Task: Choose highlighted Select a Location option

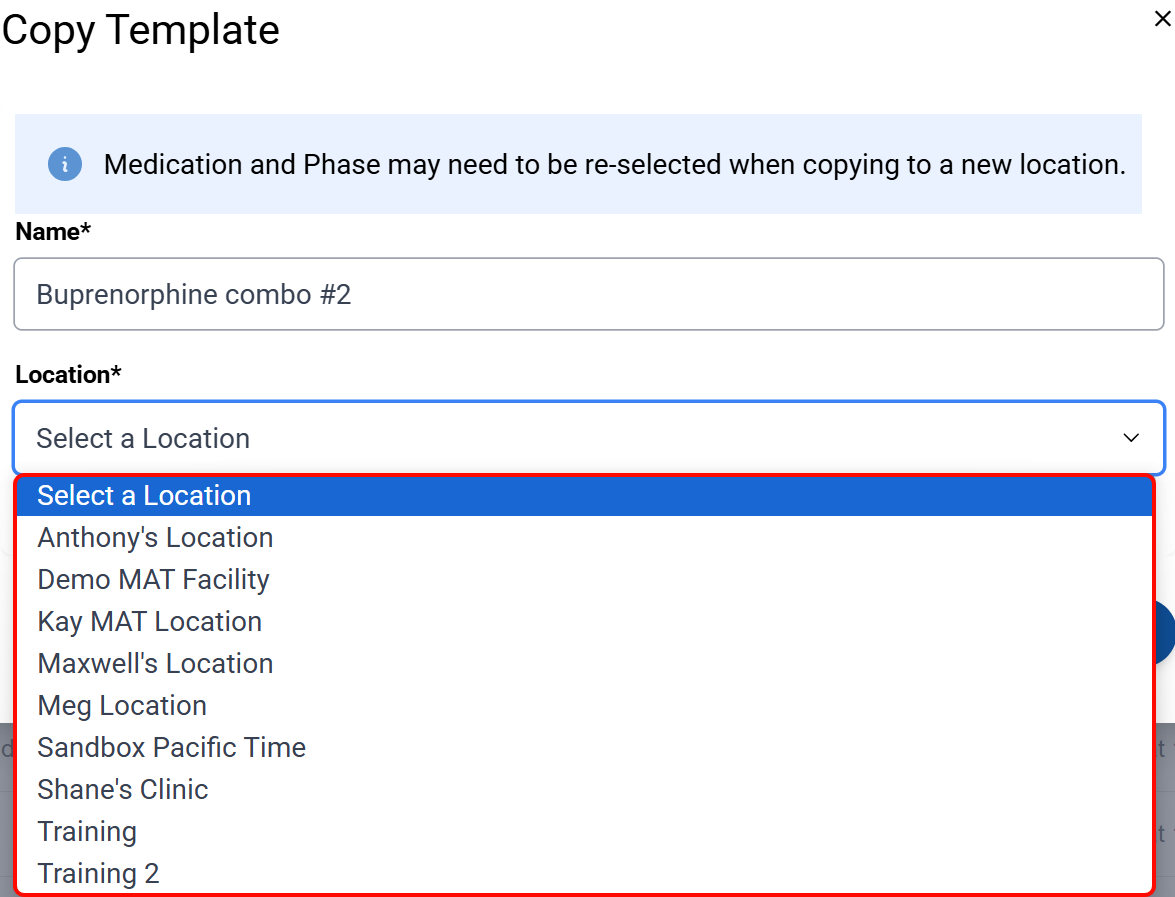Action: (x=144, y=496)
